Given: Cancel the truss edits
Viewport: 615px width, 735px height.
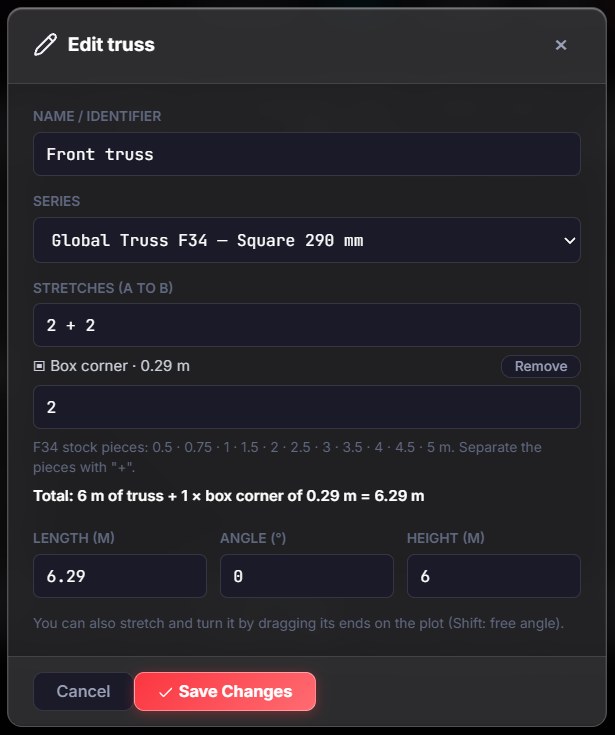Looking at the screenshot, I should click(x=83, y=691).
